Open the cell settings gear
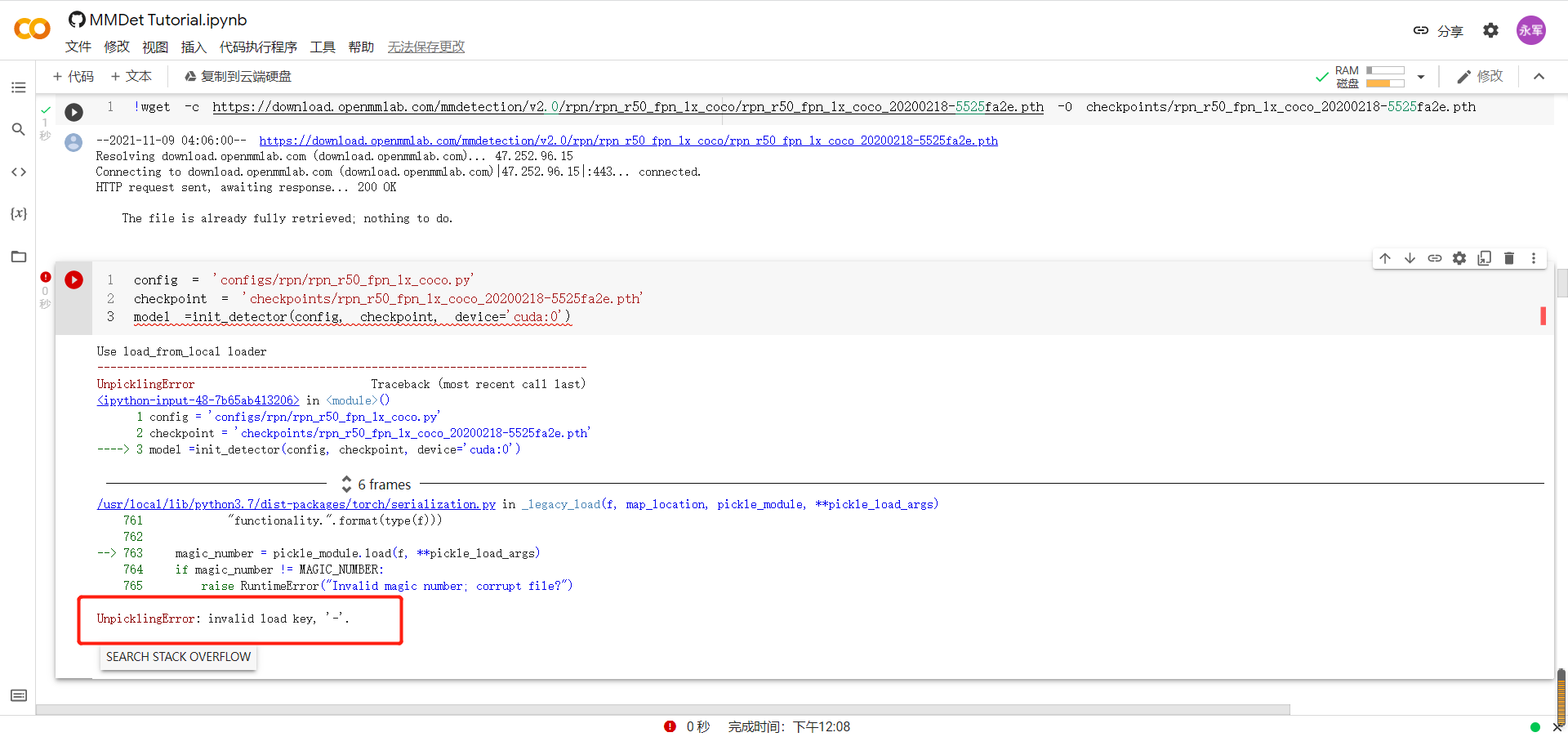Screen dimensions: 1568x737 (1459, 257)
